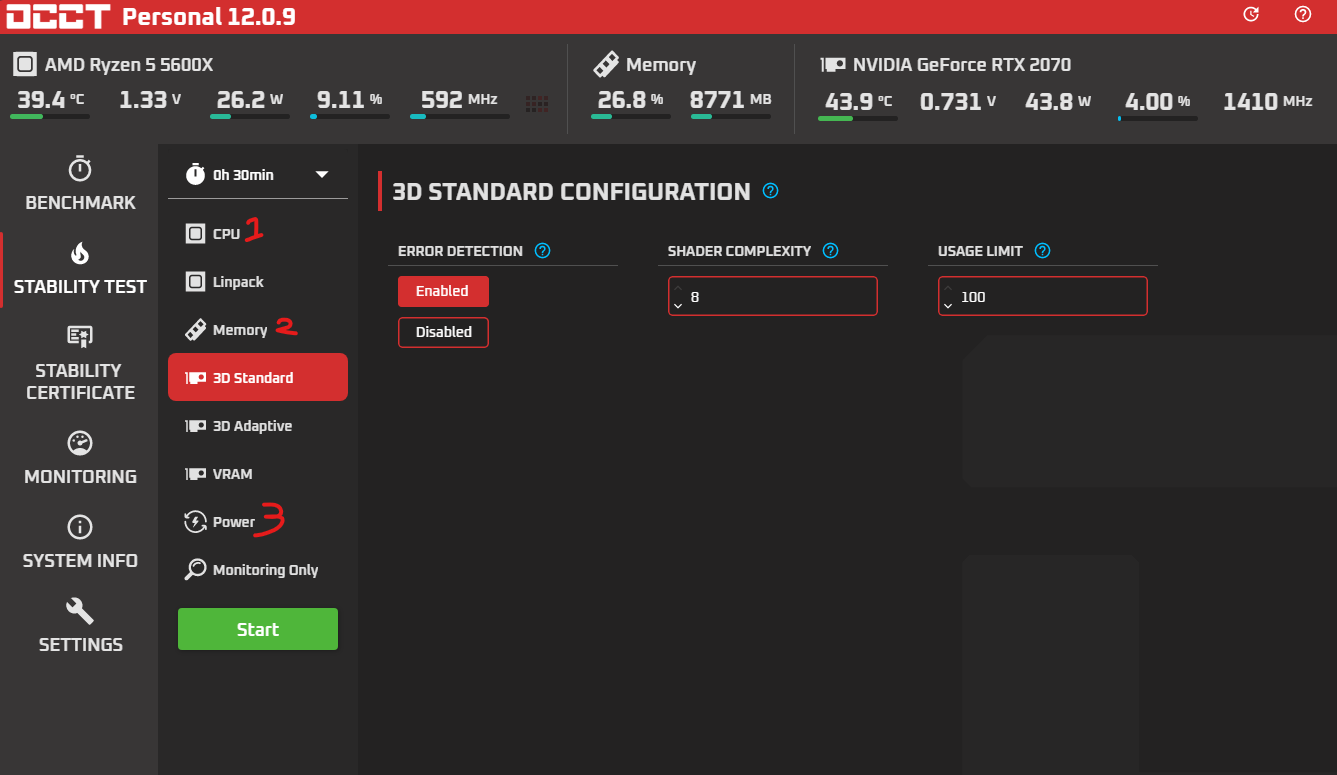Viewport: 1337px width, 775px height.
Task: Click the refresh icon in title bar
Action: click(x=1251, y=15)
